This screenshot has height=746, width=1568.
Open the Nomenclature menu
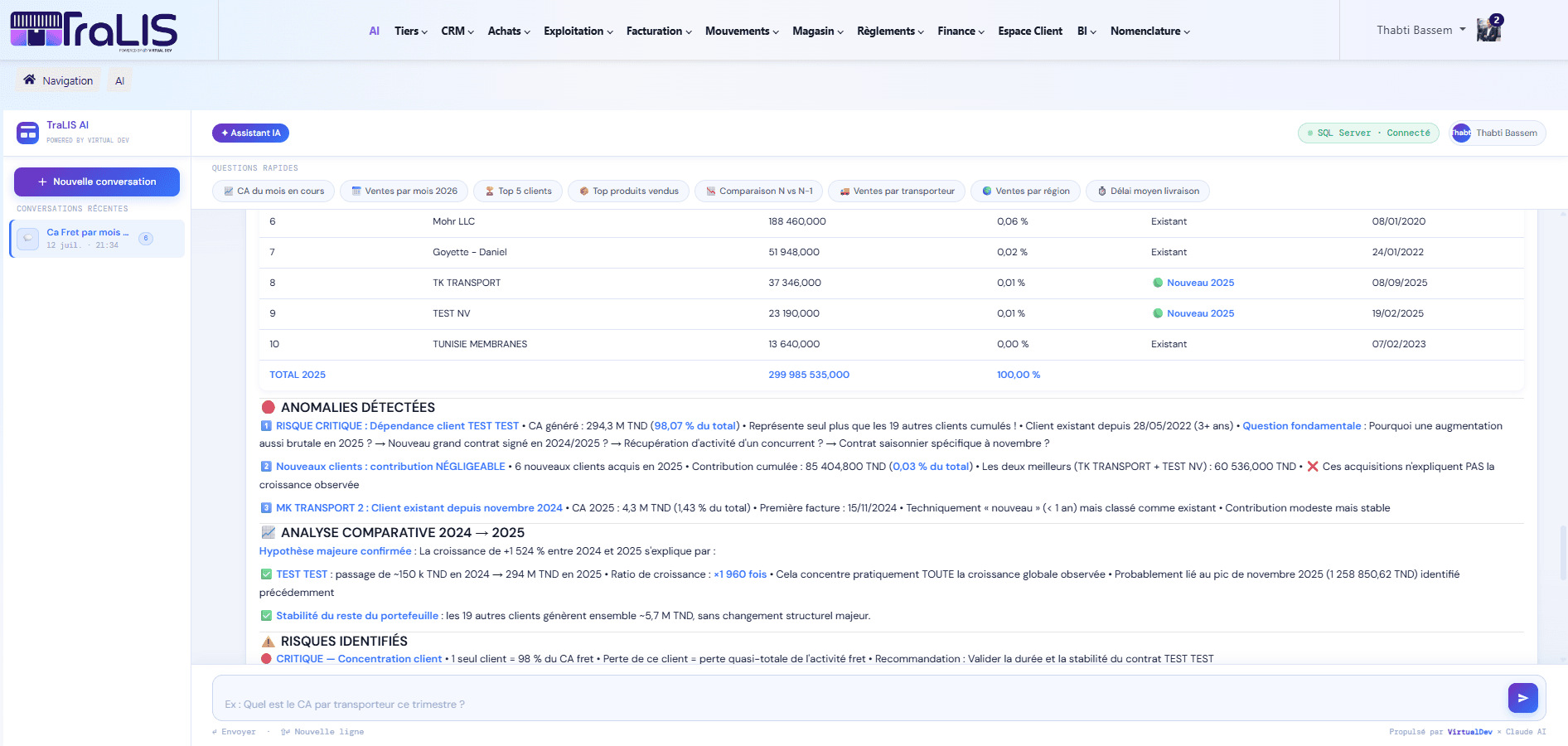[1150, 31]
